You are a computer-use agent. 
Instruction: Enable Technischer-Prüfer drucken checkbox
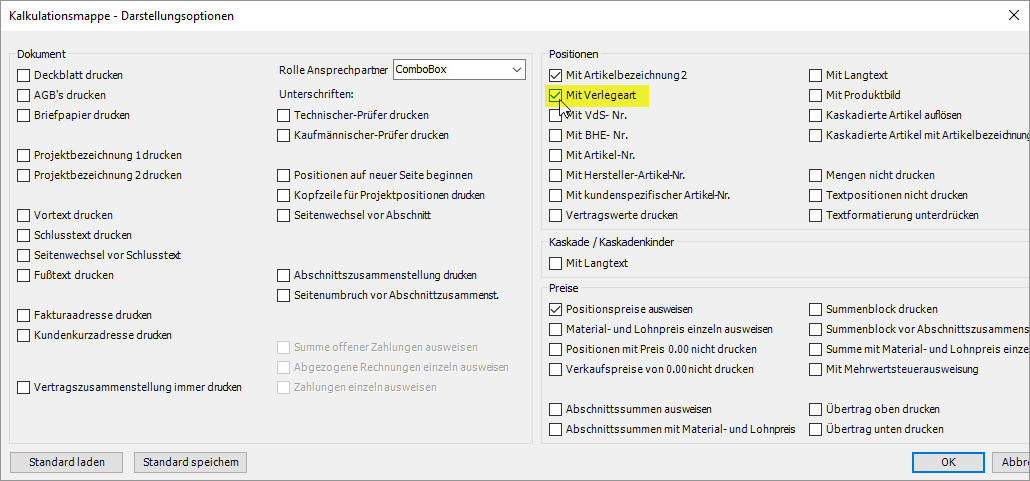(x=284, y=115)
